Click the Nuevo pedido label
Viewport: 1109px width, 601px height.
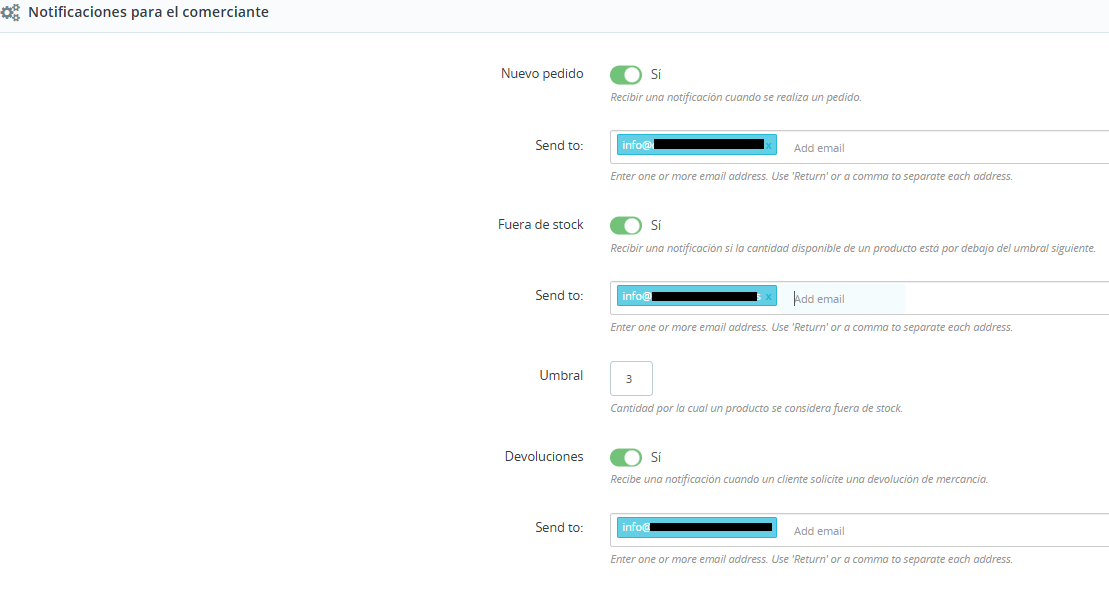point(542,74)
